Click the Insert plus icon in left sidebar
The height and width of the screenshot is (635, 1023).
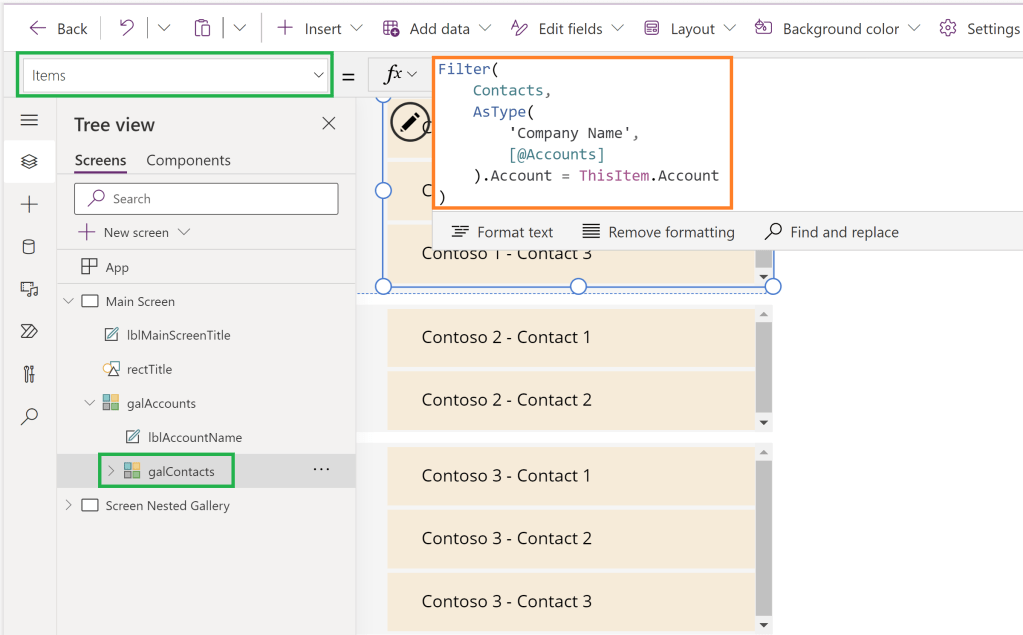[x=29, y=204]
